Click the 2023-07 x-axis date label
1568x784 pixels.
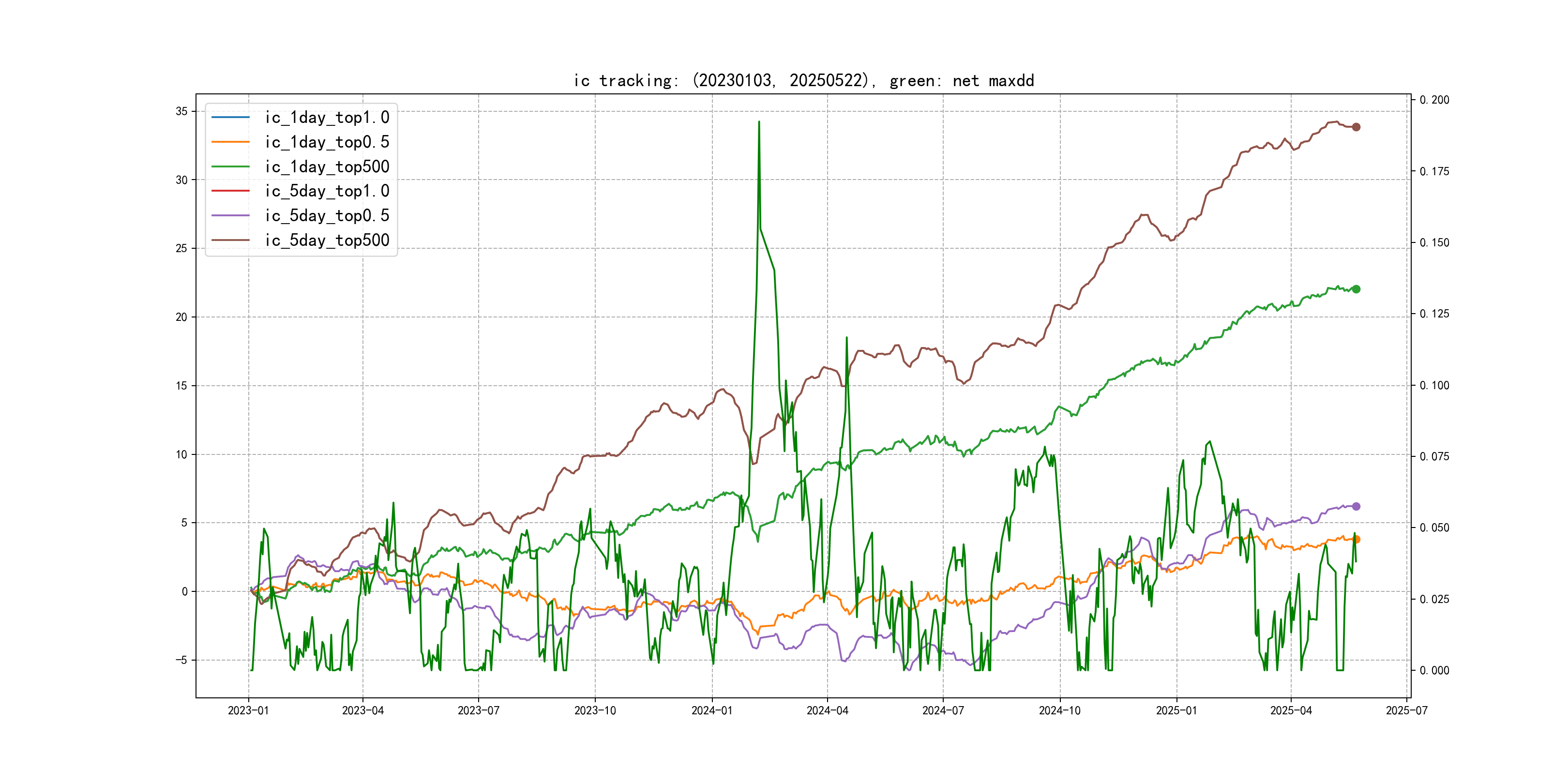coord(479,710)
